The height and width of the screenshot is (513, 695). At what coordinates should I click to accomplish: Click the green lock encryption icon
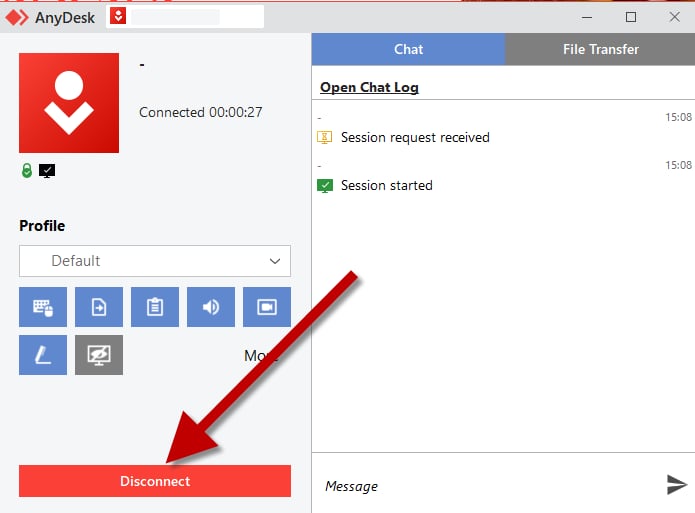coord(27,170)
